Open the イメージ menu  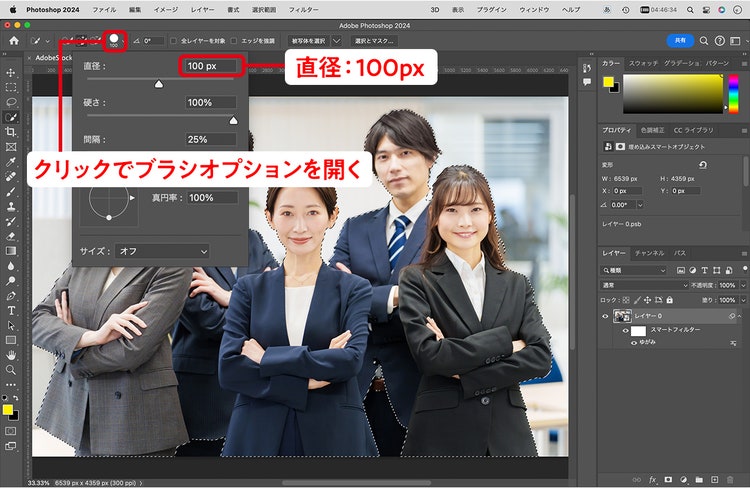165,10
